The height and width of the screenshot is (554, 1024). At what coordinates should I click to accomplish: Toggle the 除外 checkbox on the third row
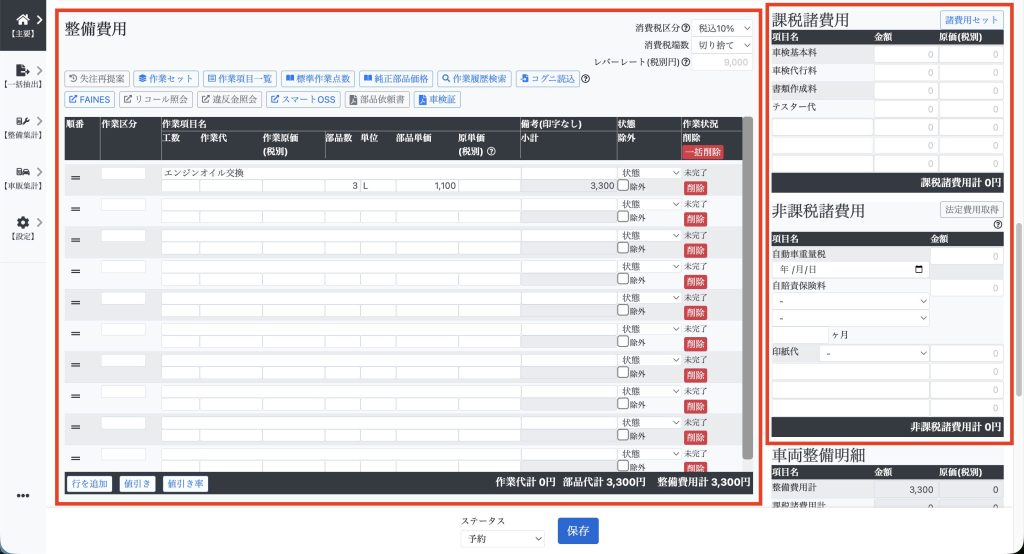[x=623, y=248]
